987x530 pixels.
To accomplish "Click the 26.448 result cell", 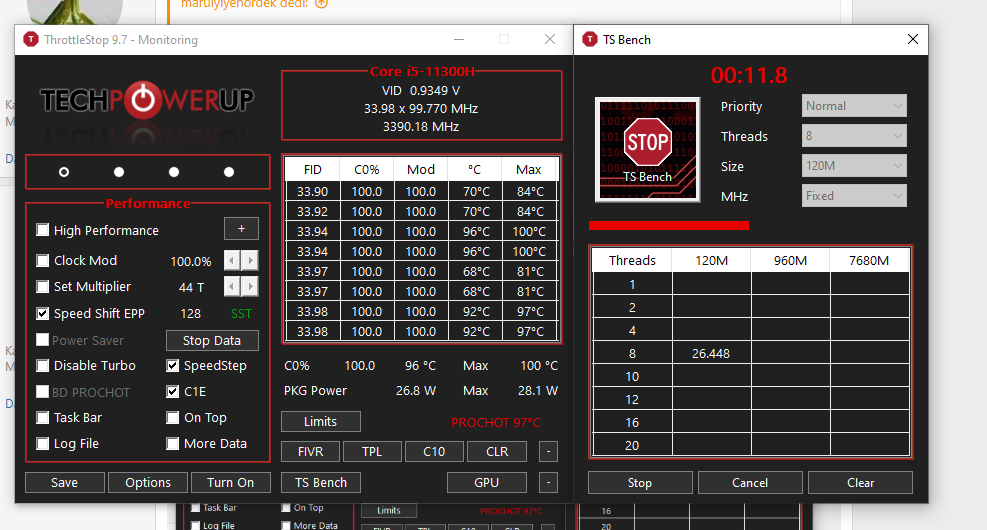I will [x=711, y=354].
